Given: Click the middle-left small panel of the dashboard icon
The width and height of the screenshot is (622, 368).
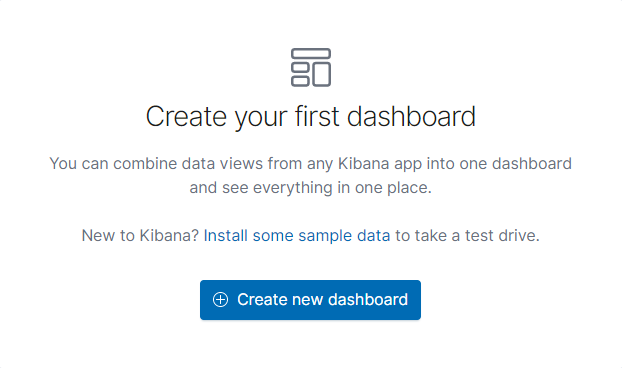Looking at the screenshot, I should point(300,67).
